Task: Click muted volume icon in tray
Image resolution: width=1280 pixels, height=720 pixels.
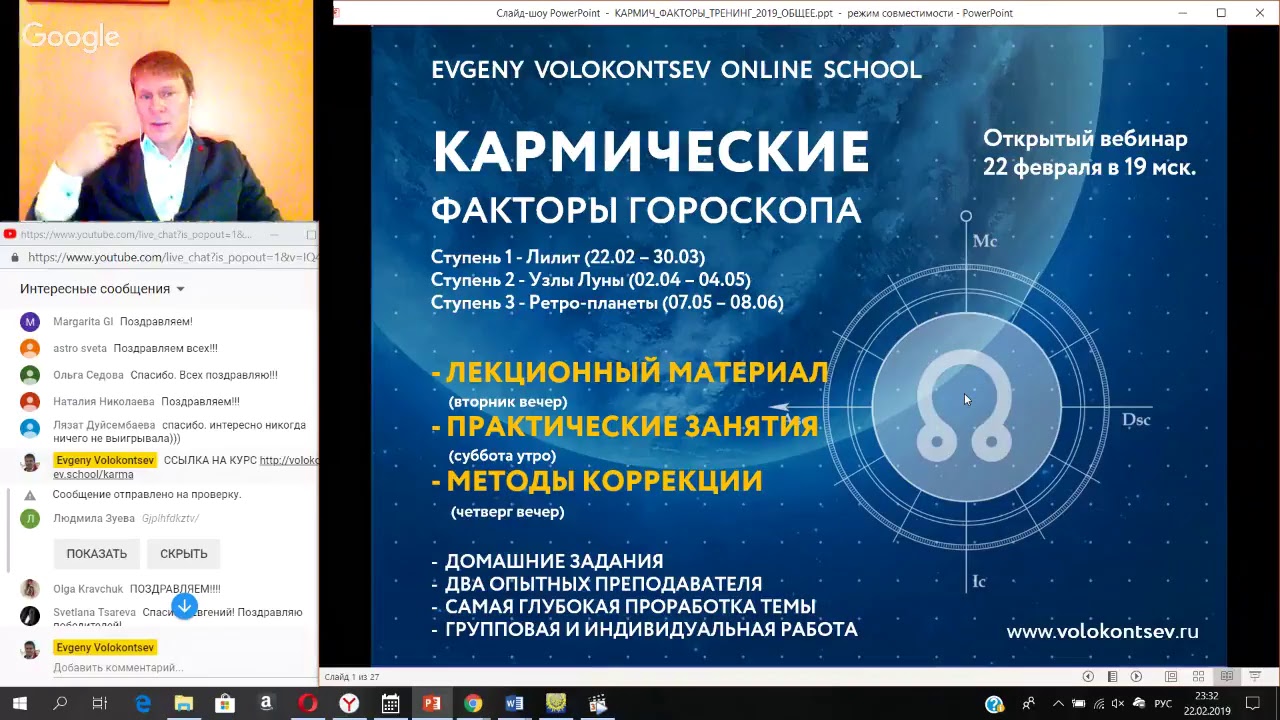Action: pos(1117,704)
